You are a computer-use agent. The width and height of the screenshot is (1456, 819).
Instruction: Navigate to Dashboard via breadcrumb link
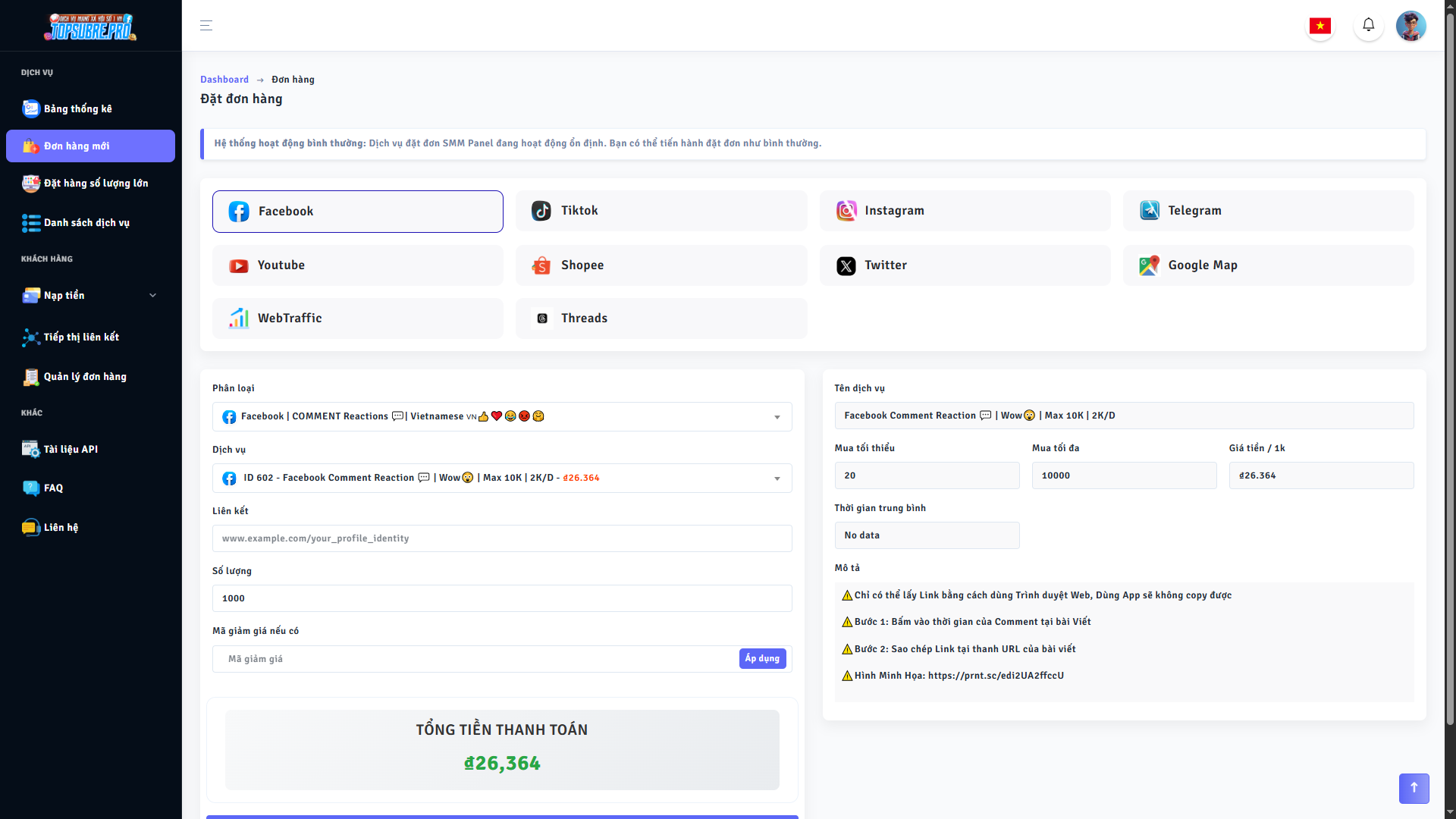coord(224,79)
